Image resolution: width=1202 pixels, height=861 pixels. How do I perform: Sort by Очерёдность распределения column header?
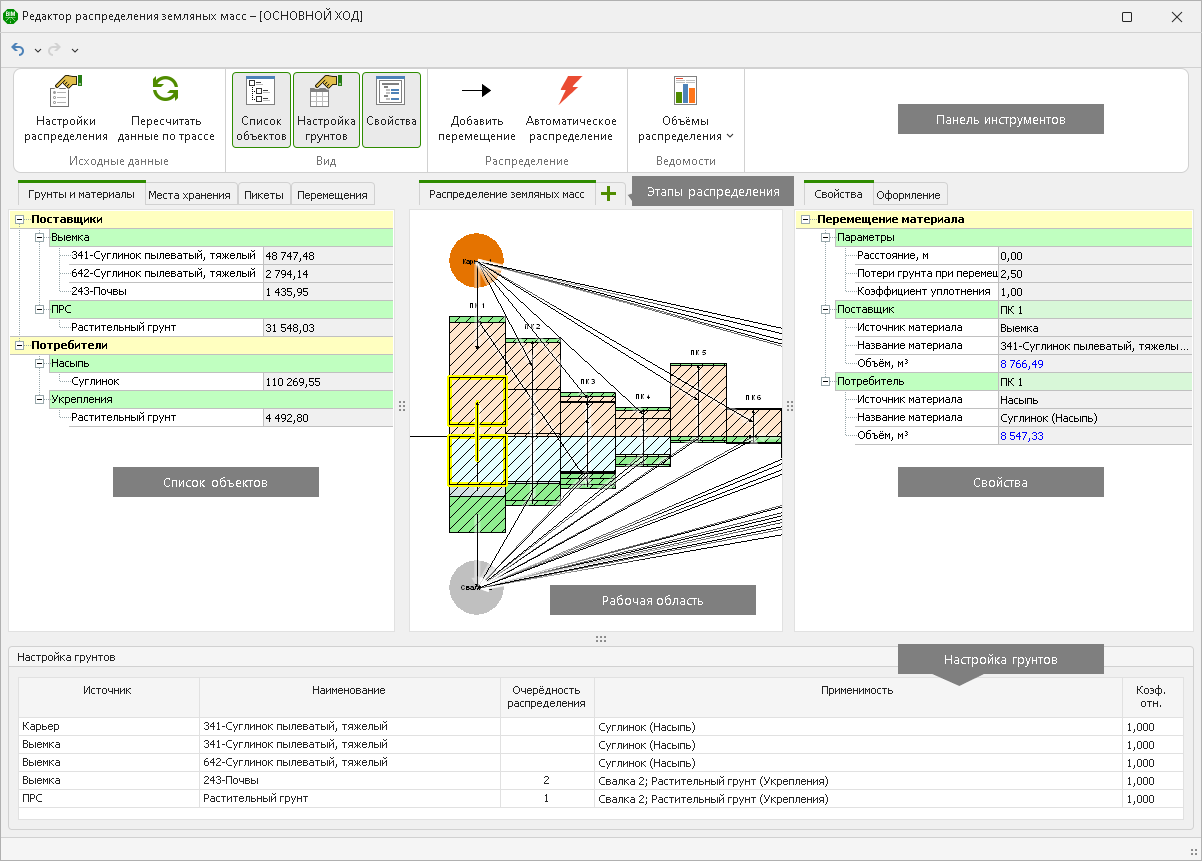[x=546, y=696]
